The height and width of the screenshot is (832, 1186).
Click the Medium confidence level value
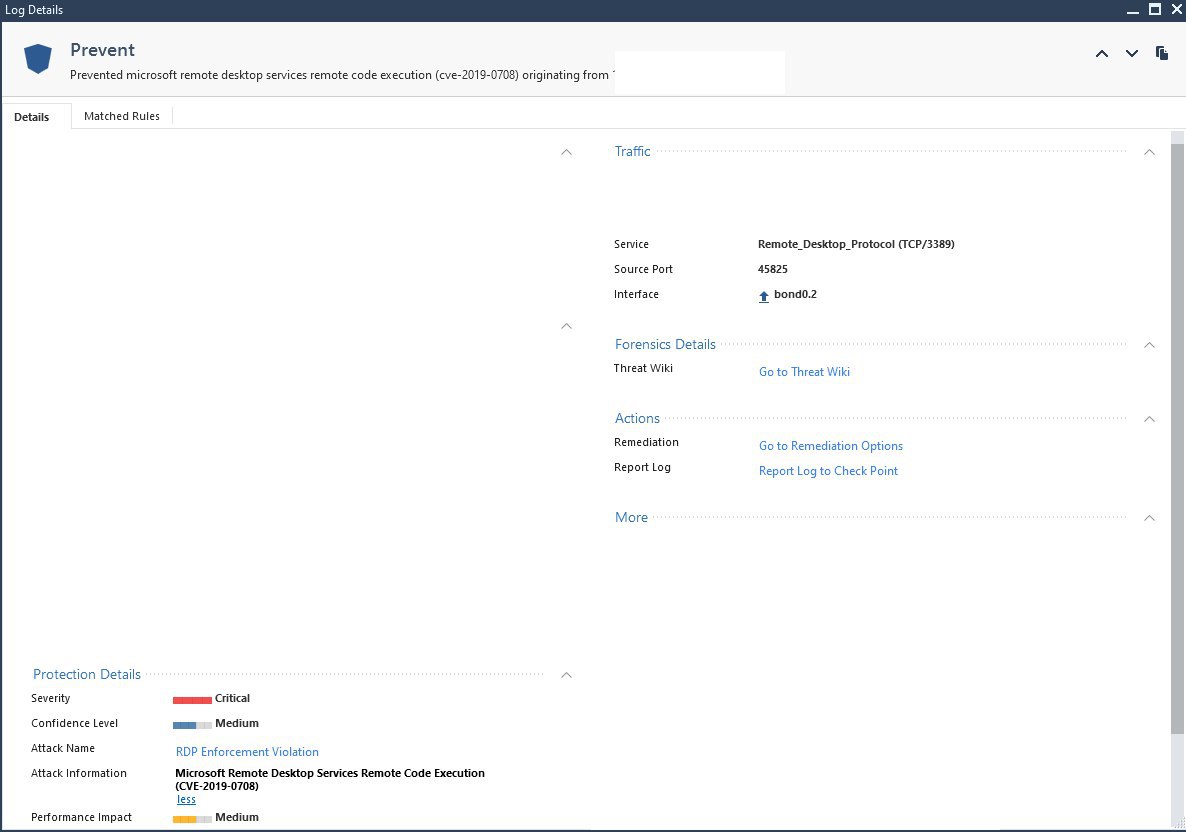[237, 723]
